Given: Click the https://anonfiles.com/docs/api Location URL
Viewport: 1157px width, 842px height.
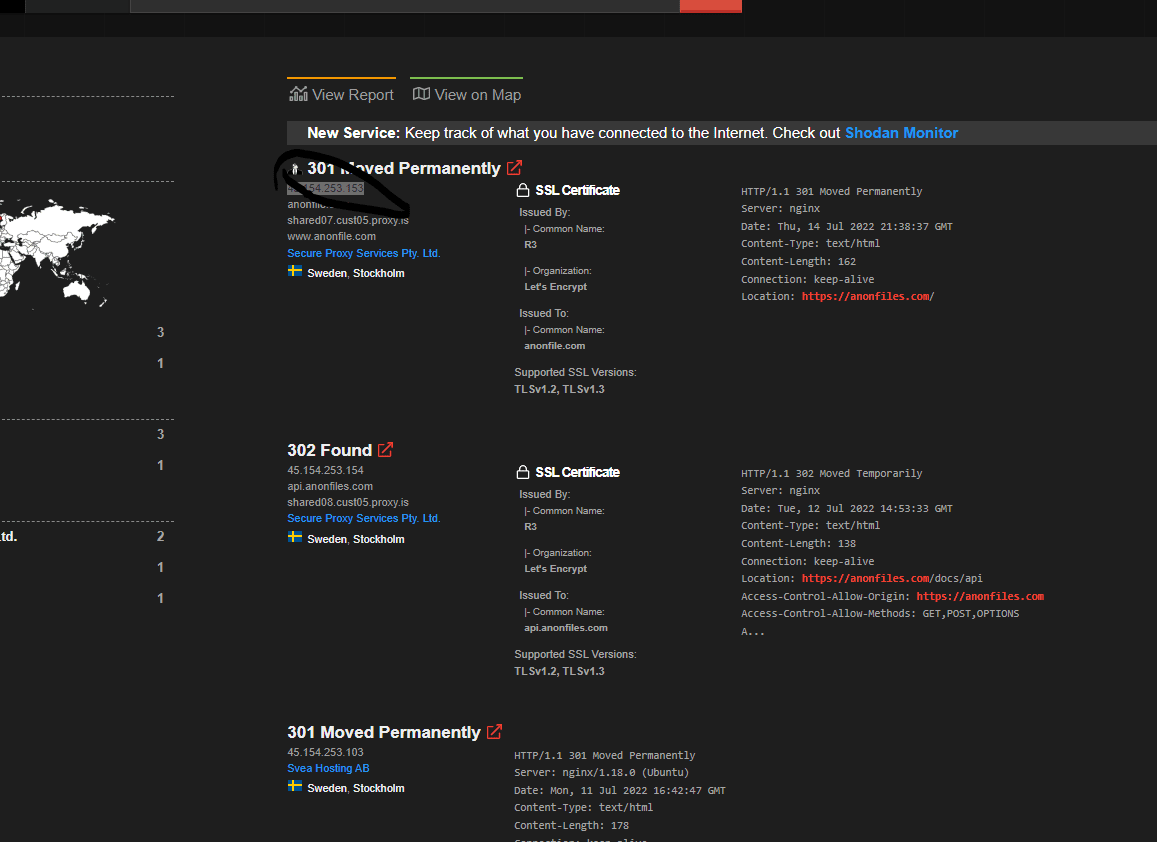Looking at the screenshot, I should coord(892,579).
